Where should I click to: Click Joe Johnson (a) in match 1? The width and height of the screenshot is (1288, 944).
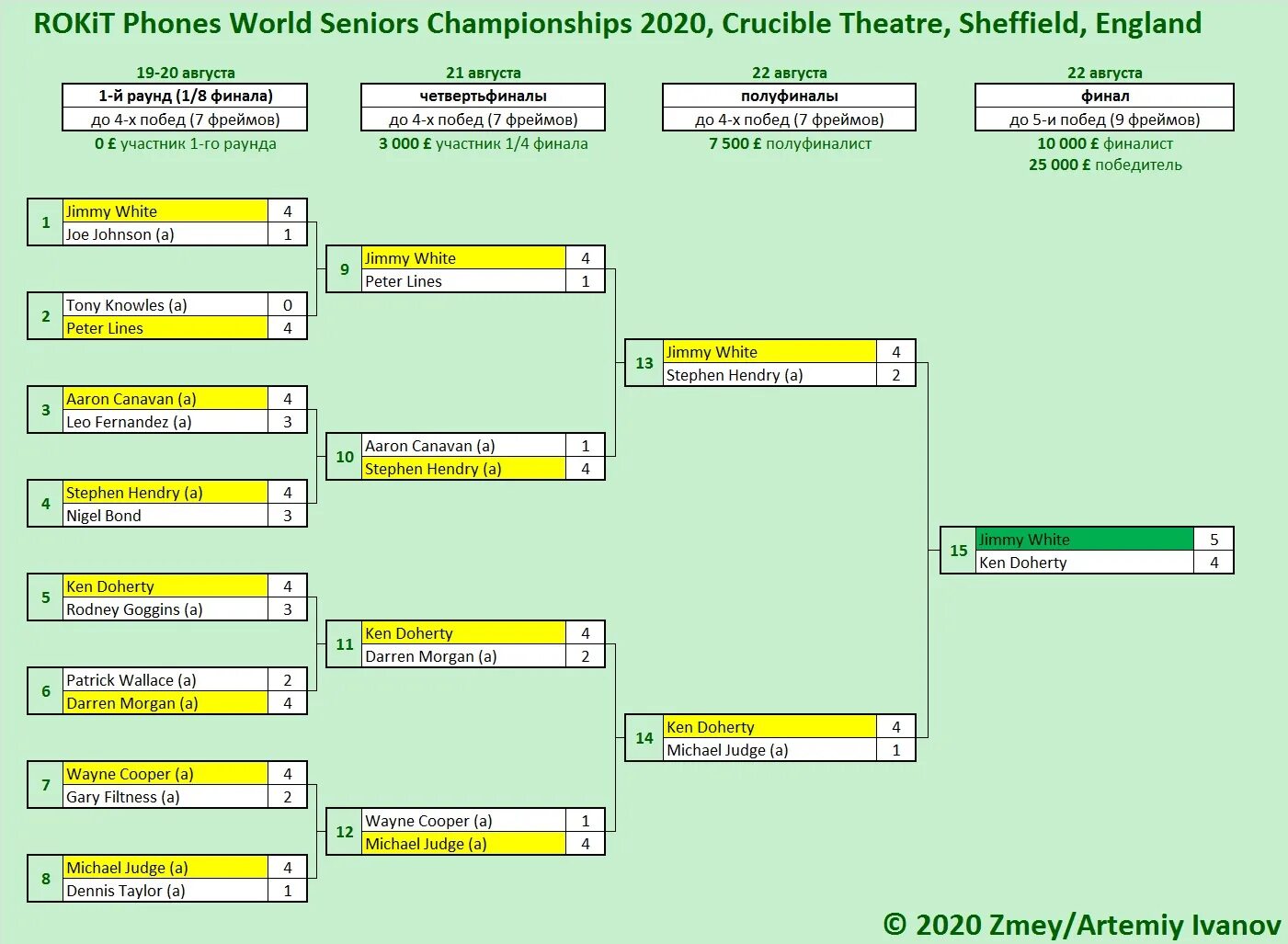165,234
